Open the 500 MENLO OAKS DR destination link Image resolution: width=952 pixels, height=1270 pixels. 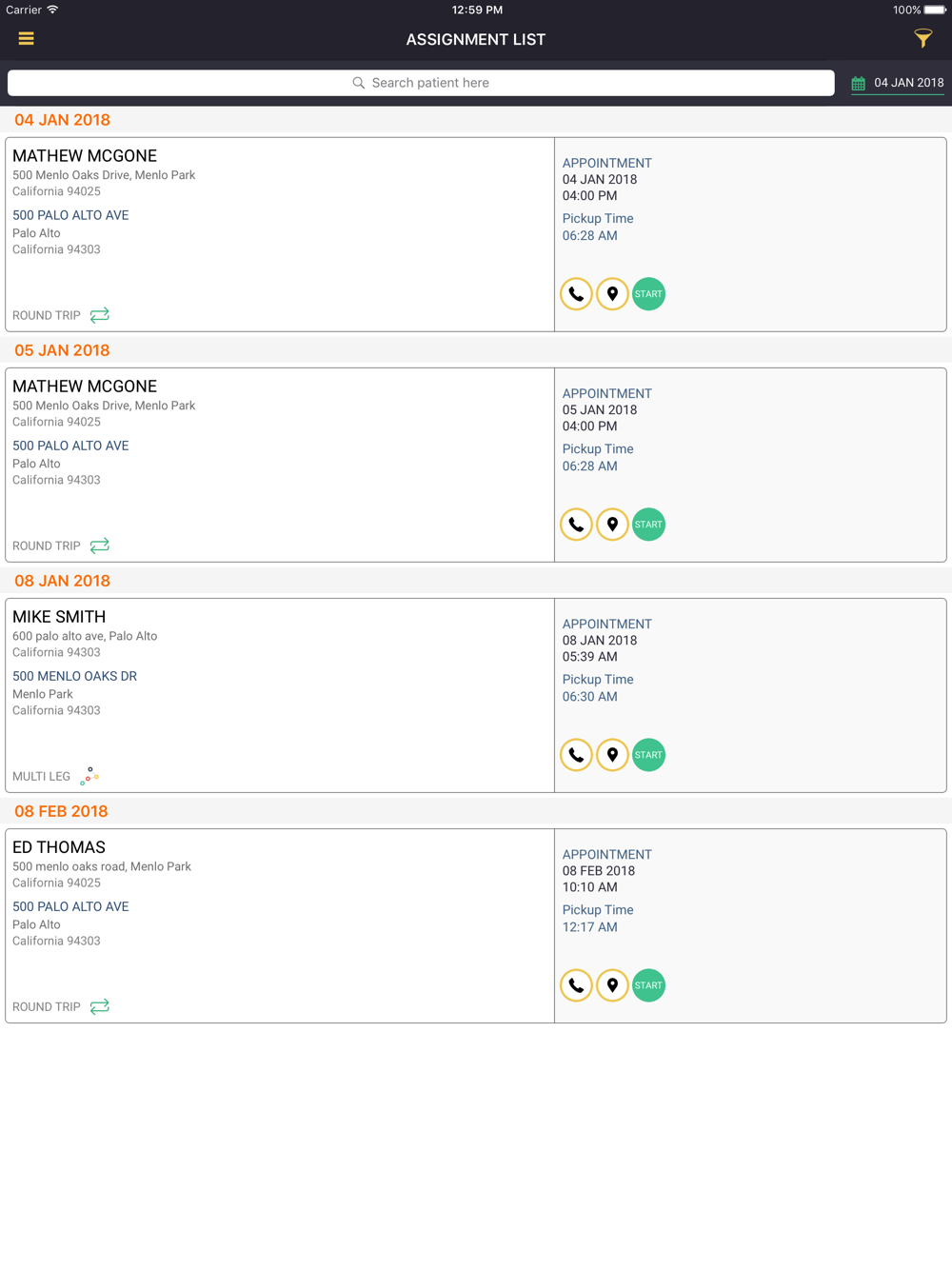coord(74,676)
